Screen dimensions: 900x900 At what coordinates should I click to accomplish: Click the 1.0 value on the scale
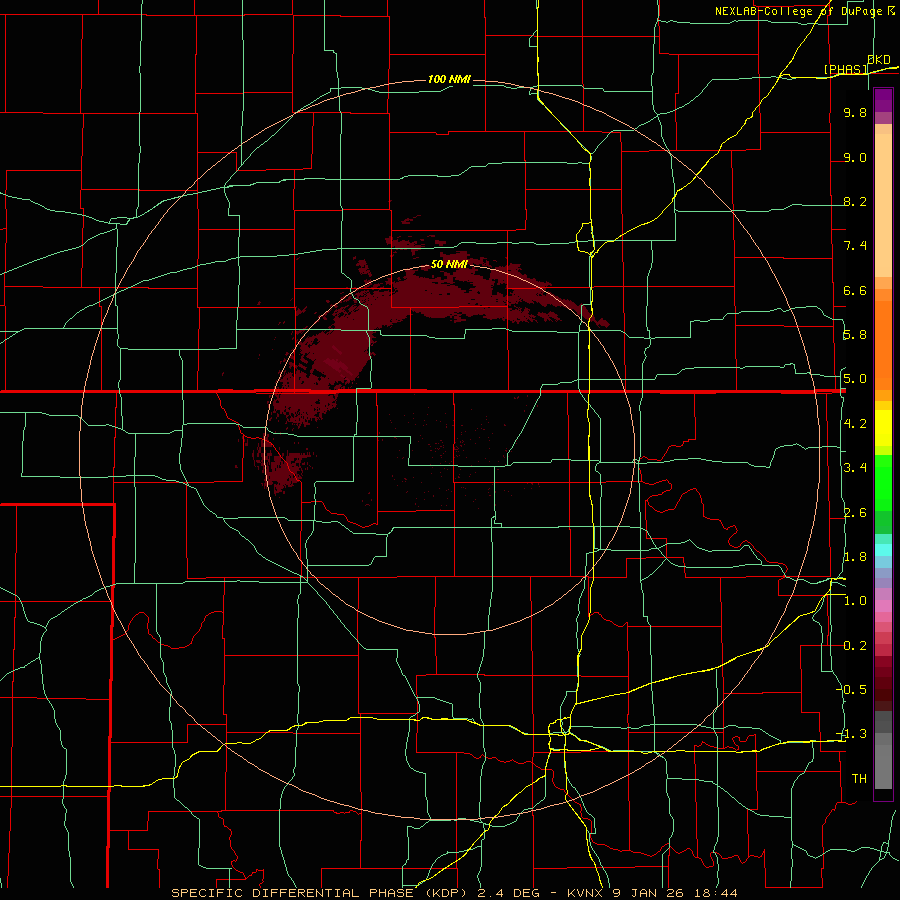tap(855, 601)
